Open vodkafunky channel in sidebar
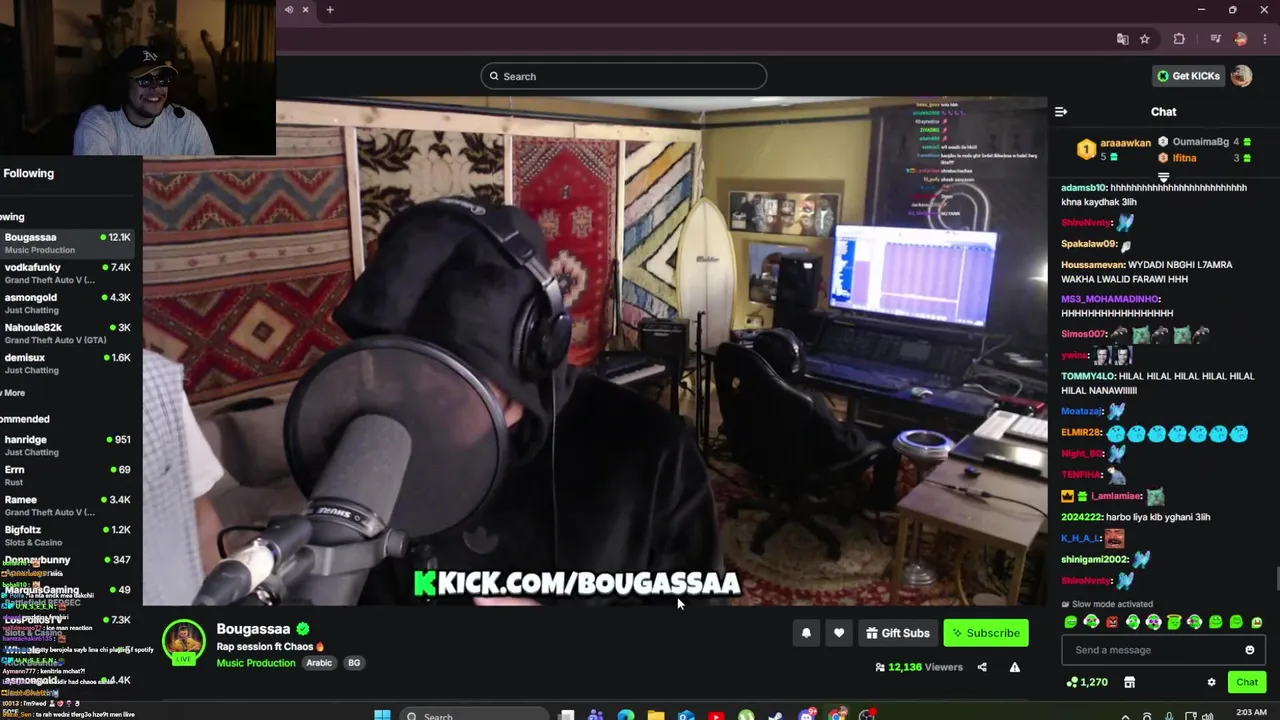 pos(67,273)
